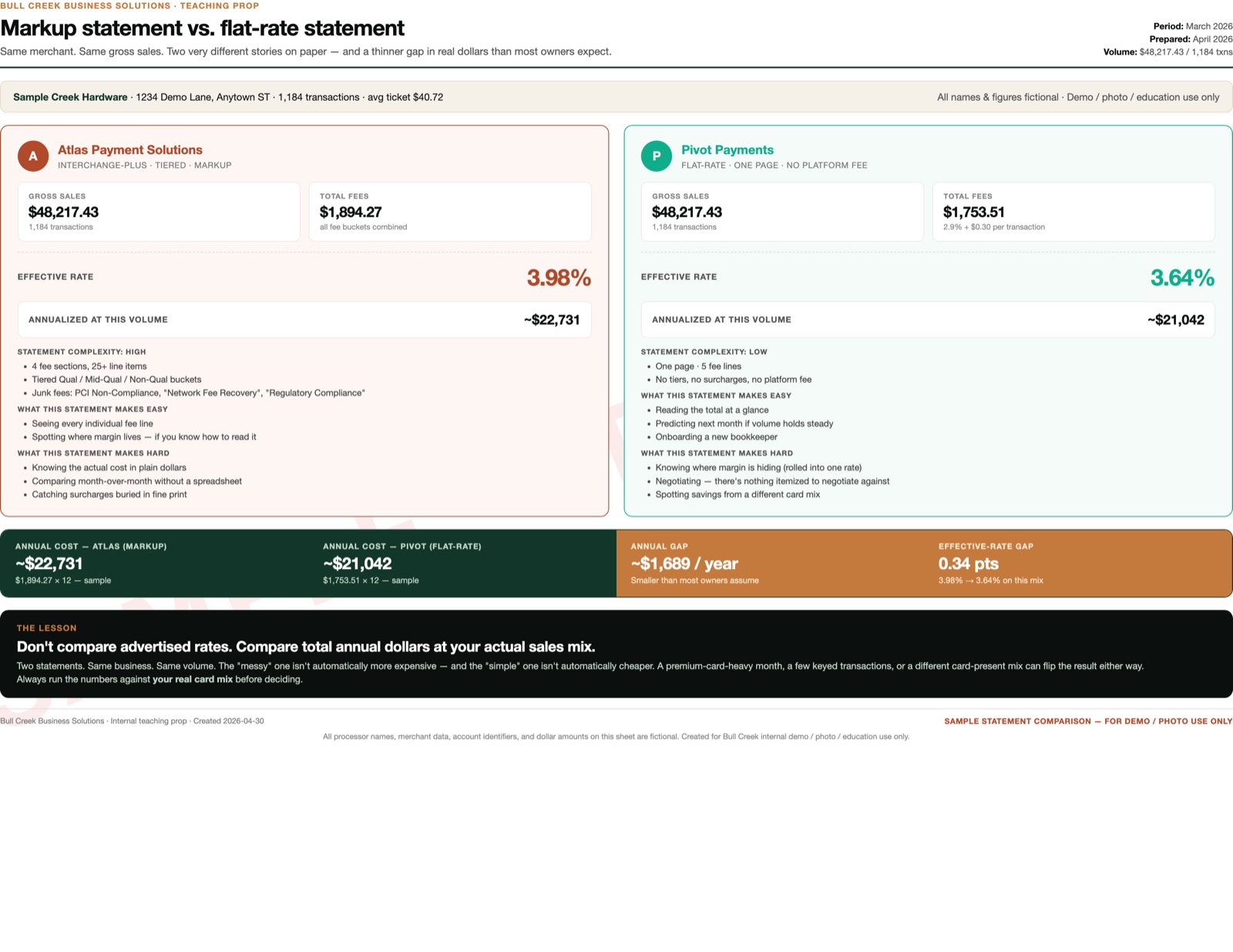Click 'All names & figures fictional' notice
Image resolution: width=1233 pixels, height=952 pixels.
[1078, 97]
